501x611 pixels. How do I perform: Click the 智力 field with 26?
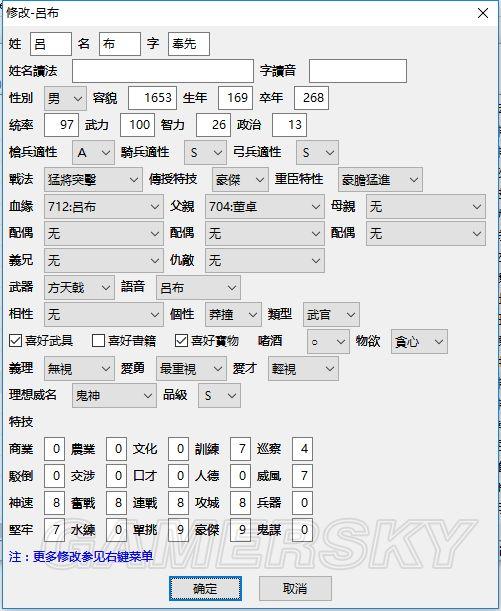point(213,125)
